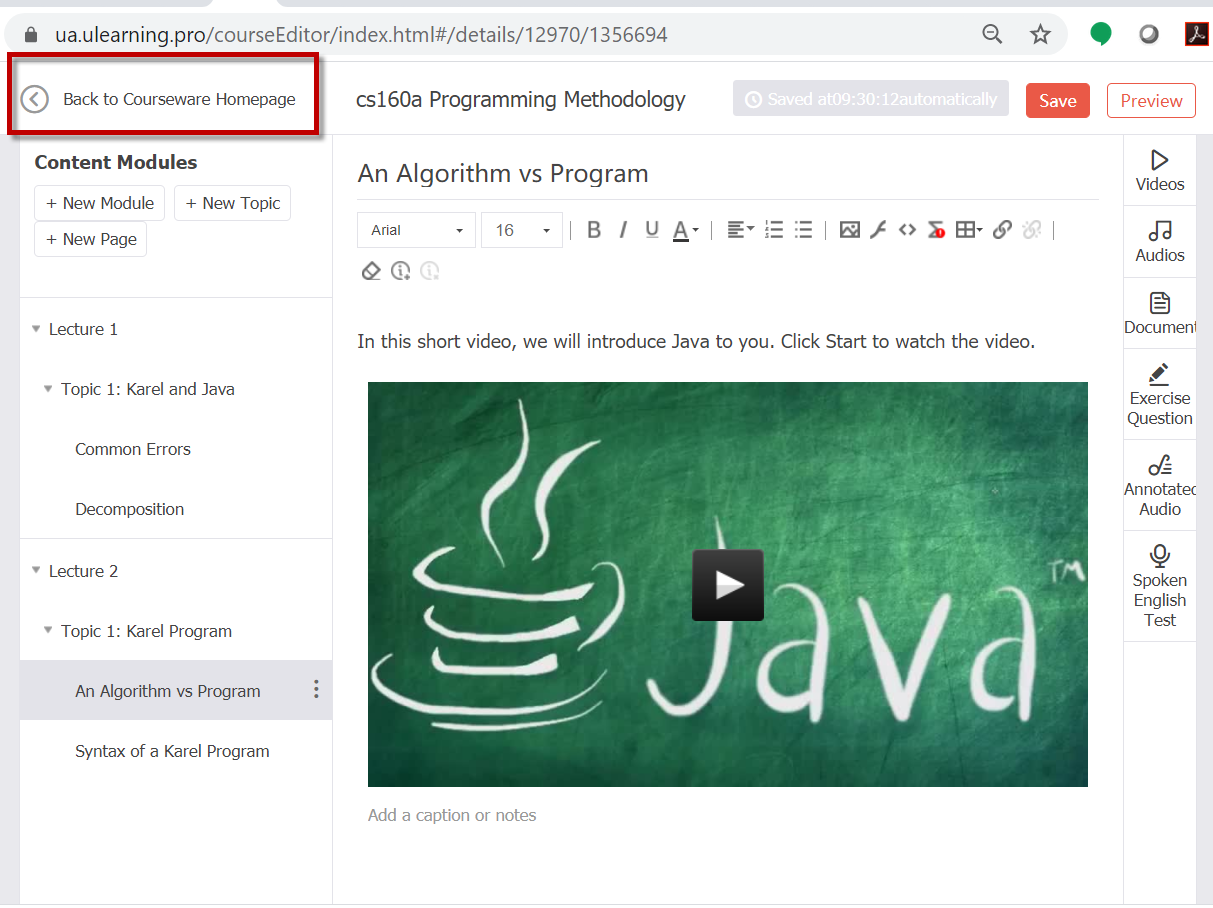Click the insert hyperlink chain icon

pos(1002,230)
